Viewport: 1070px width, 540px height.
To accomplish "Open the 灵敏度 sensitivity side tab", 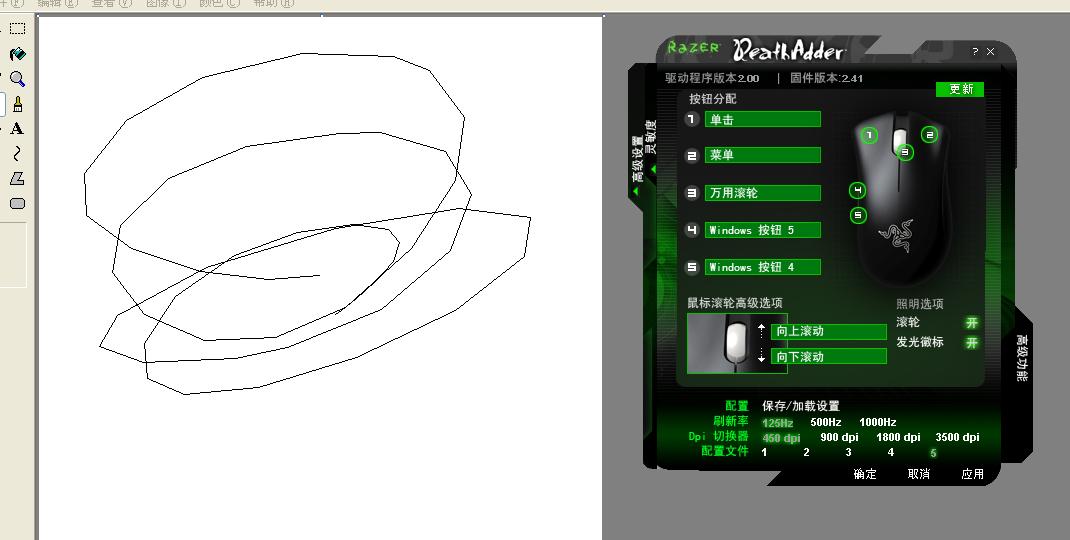I will click(651, 139).
